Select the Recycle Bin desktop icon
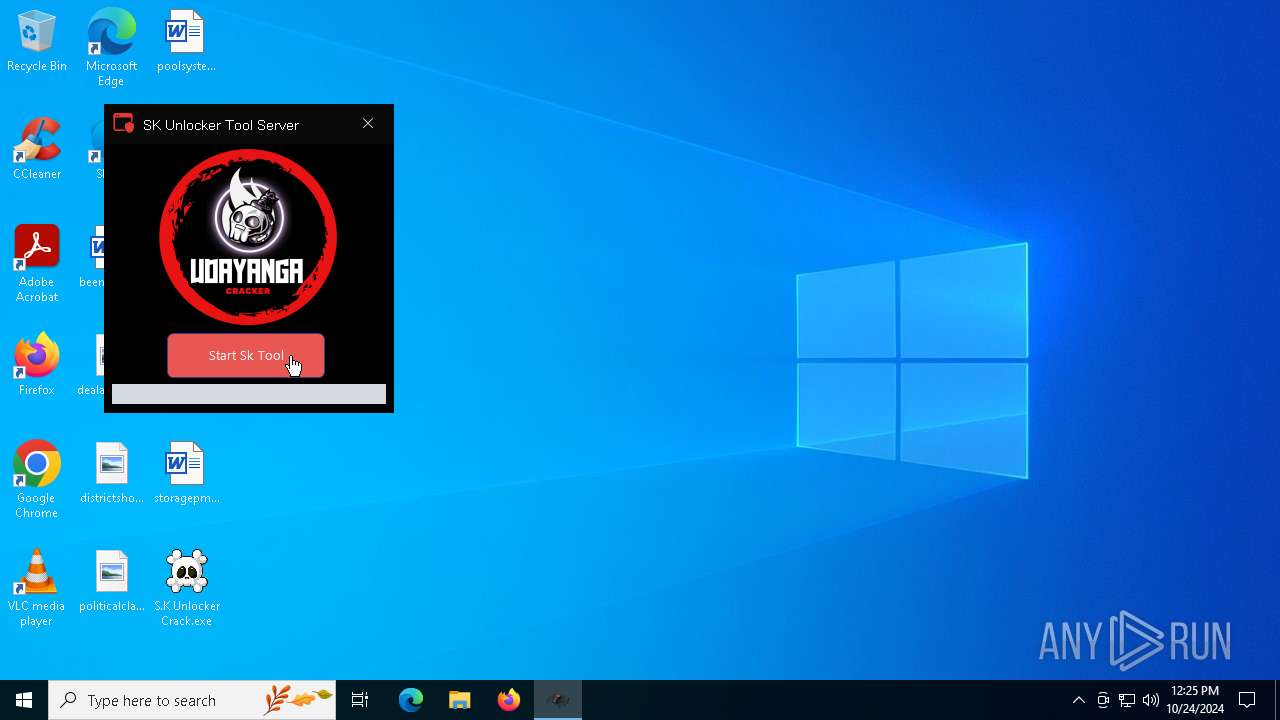This screenshot has width=1280, height=720. pyautogui.click(x=37, y=42)
